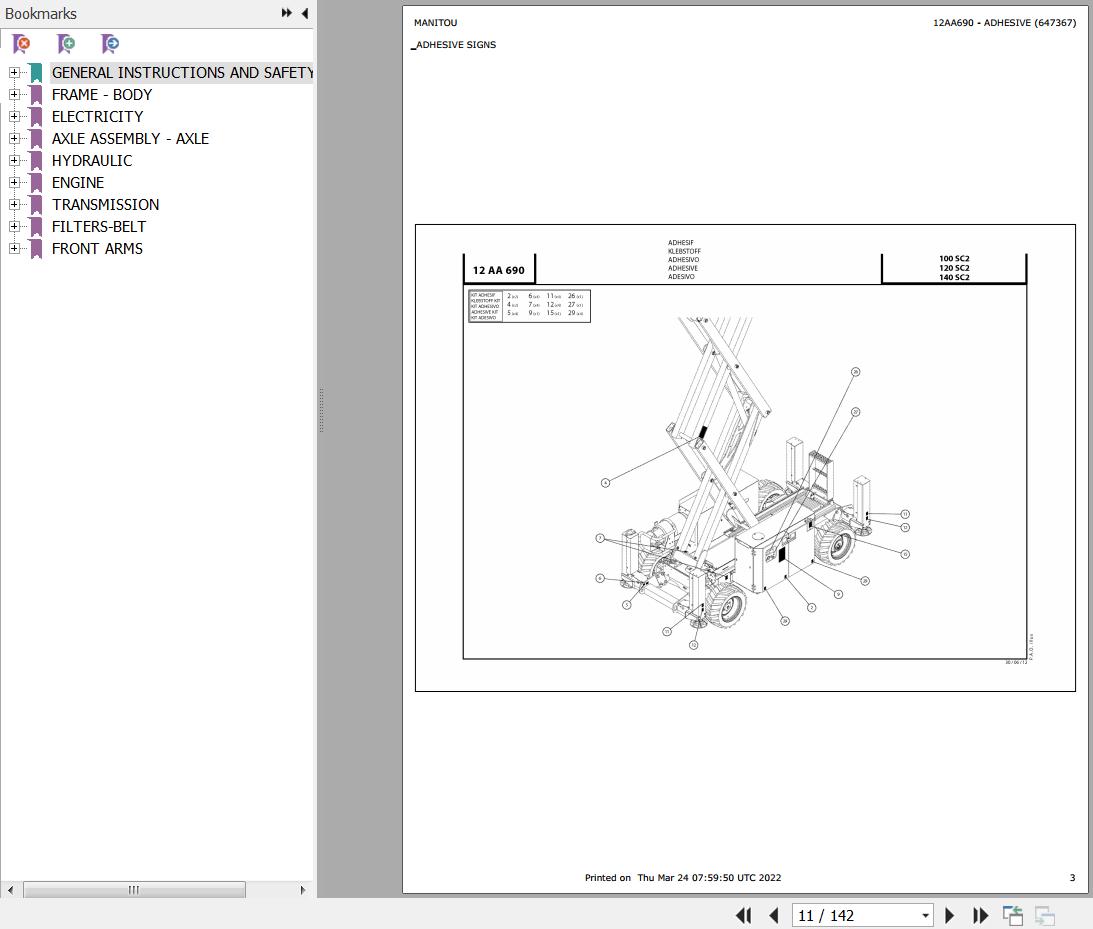Expand the GENERAL INSTRUCTIONS AND SAFETY bookmark
Image resolution: width=1093 pixels, height=929 pixels.
[x=14, y=72]
